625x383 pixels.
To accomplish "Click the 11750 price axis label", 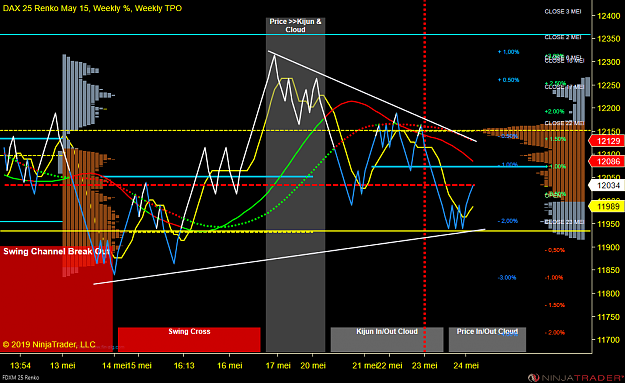I will click(609, 317).
